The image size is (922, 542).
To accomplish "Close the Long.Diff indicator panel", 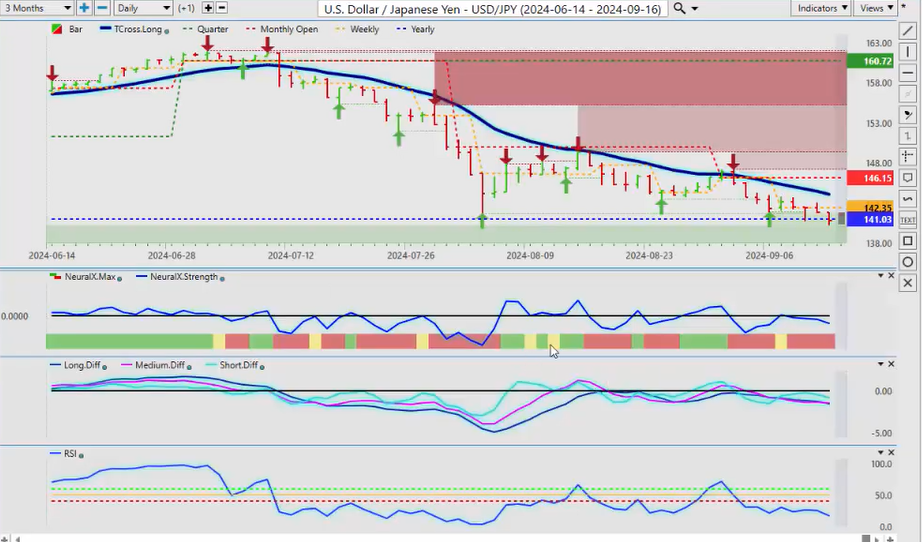I will (x=891, y=364).
